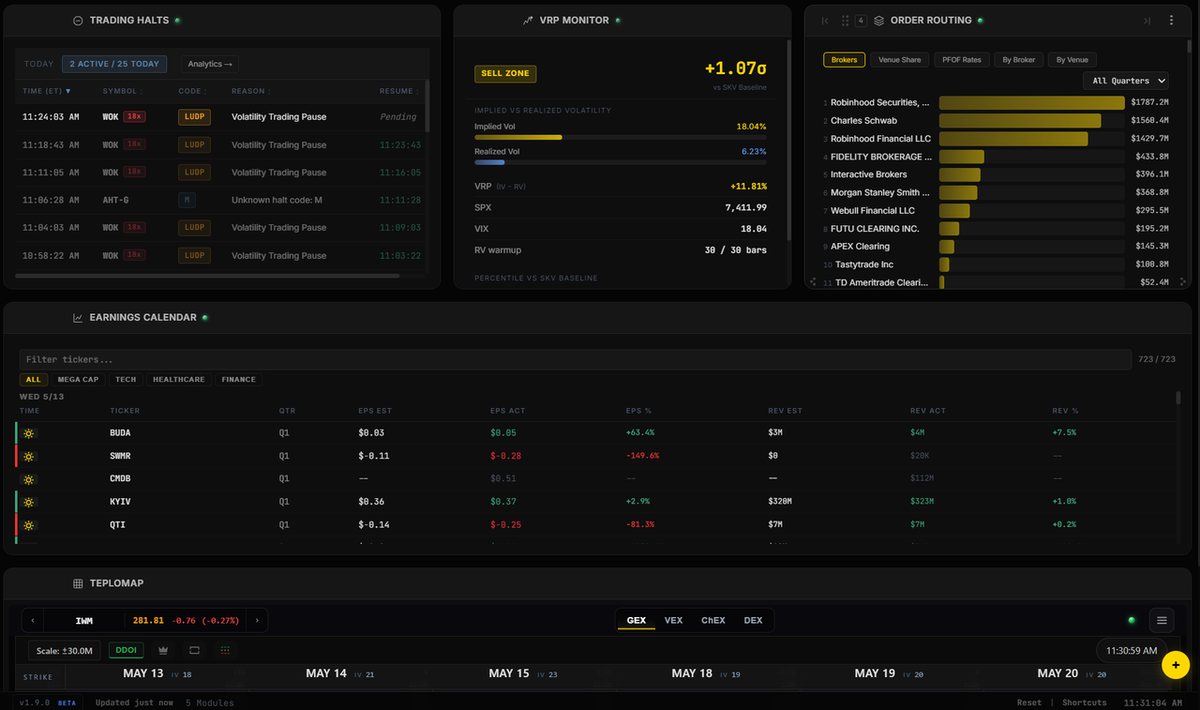1200x710 pixels.
Task: Select the MEGA CAP filter chip
Action: click(78, 380)
